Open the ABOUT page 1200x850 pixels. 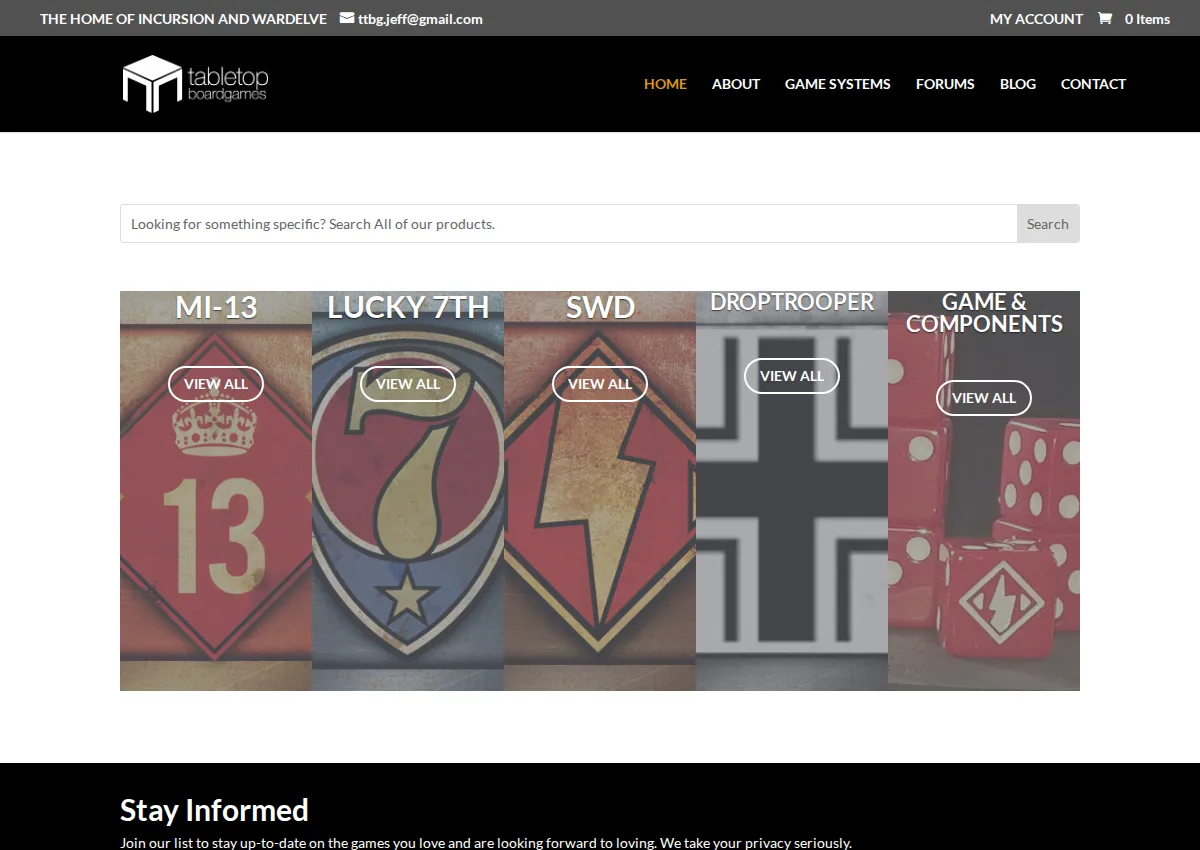click(736, 84)
